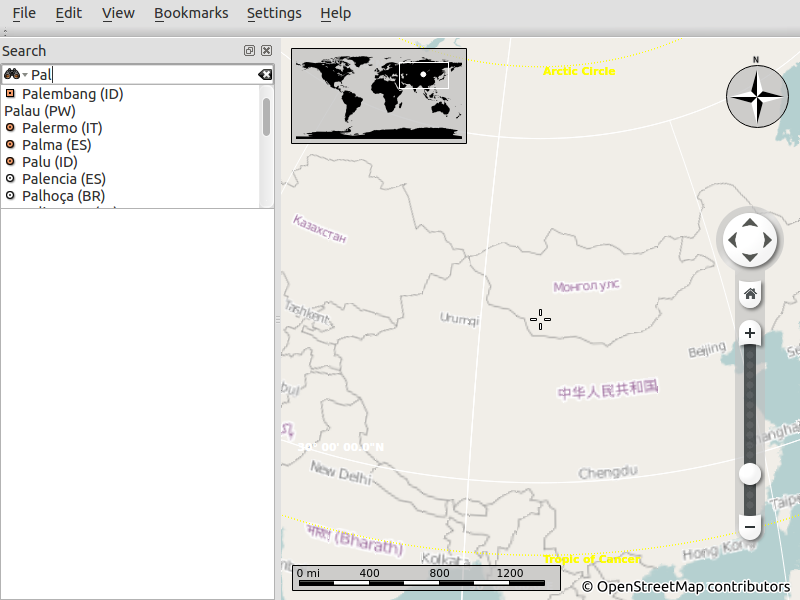Open the View menu
Viewport: 800px width, 600px height.
coord(118,13)
